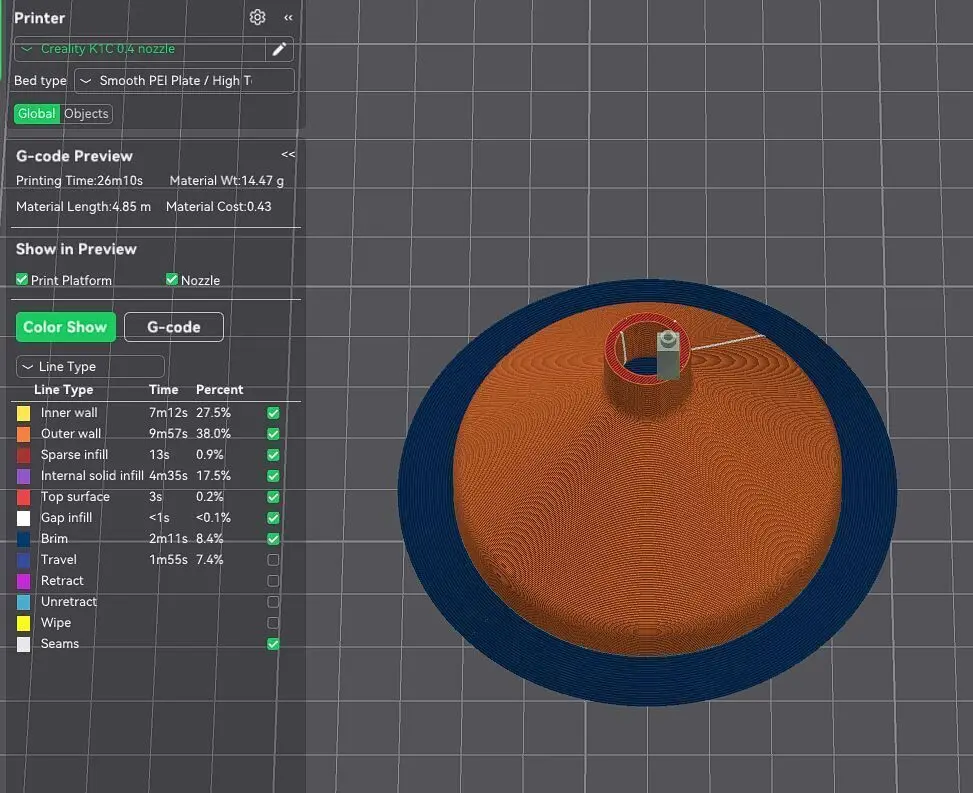Toggle the Print Platform checkbox
The height and width of the screenshot is (793, 973).
tap(22, 280)
